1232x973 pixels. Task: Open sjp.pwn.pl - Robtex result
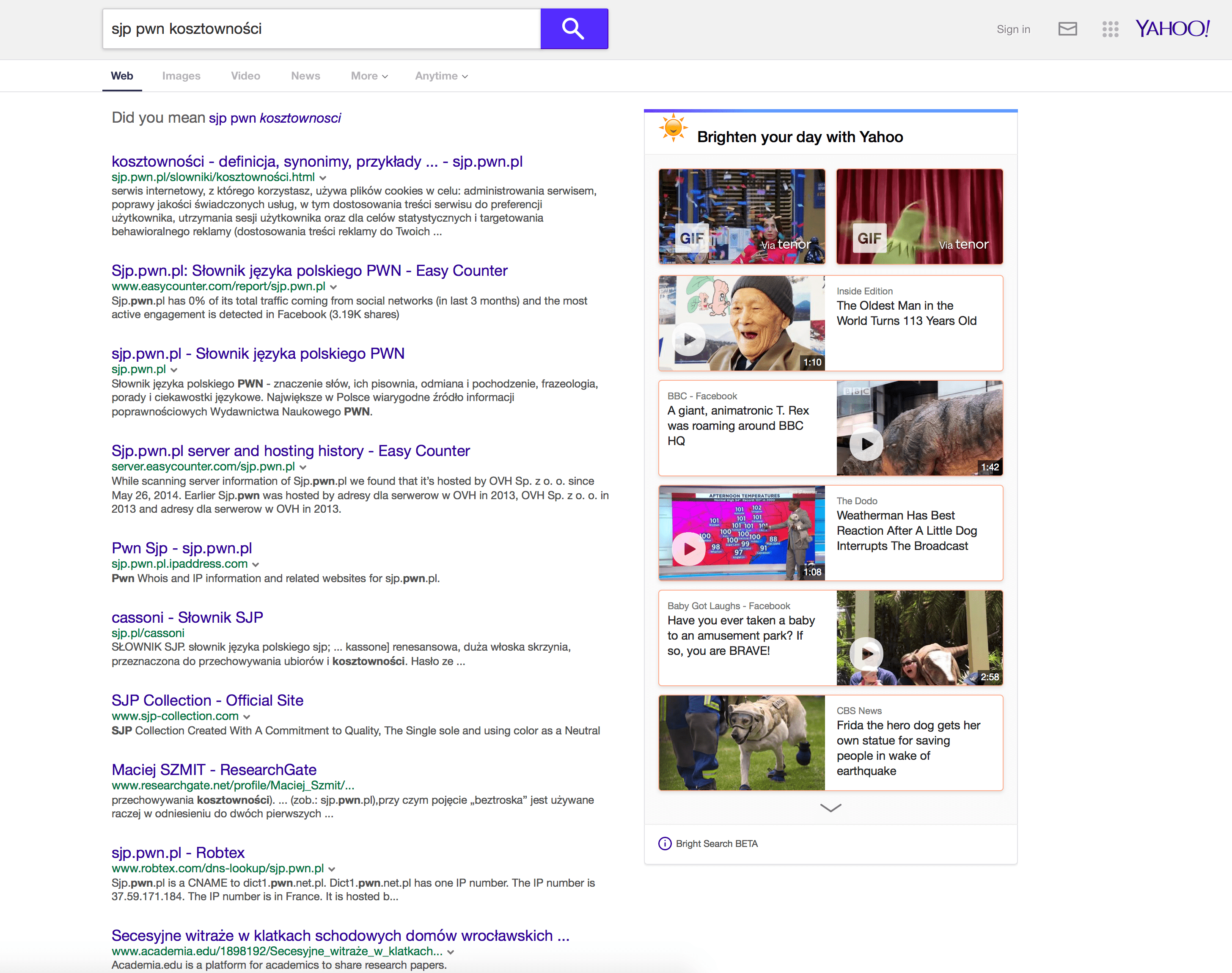(x=178, y=853)
